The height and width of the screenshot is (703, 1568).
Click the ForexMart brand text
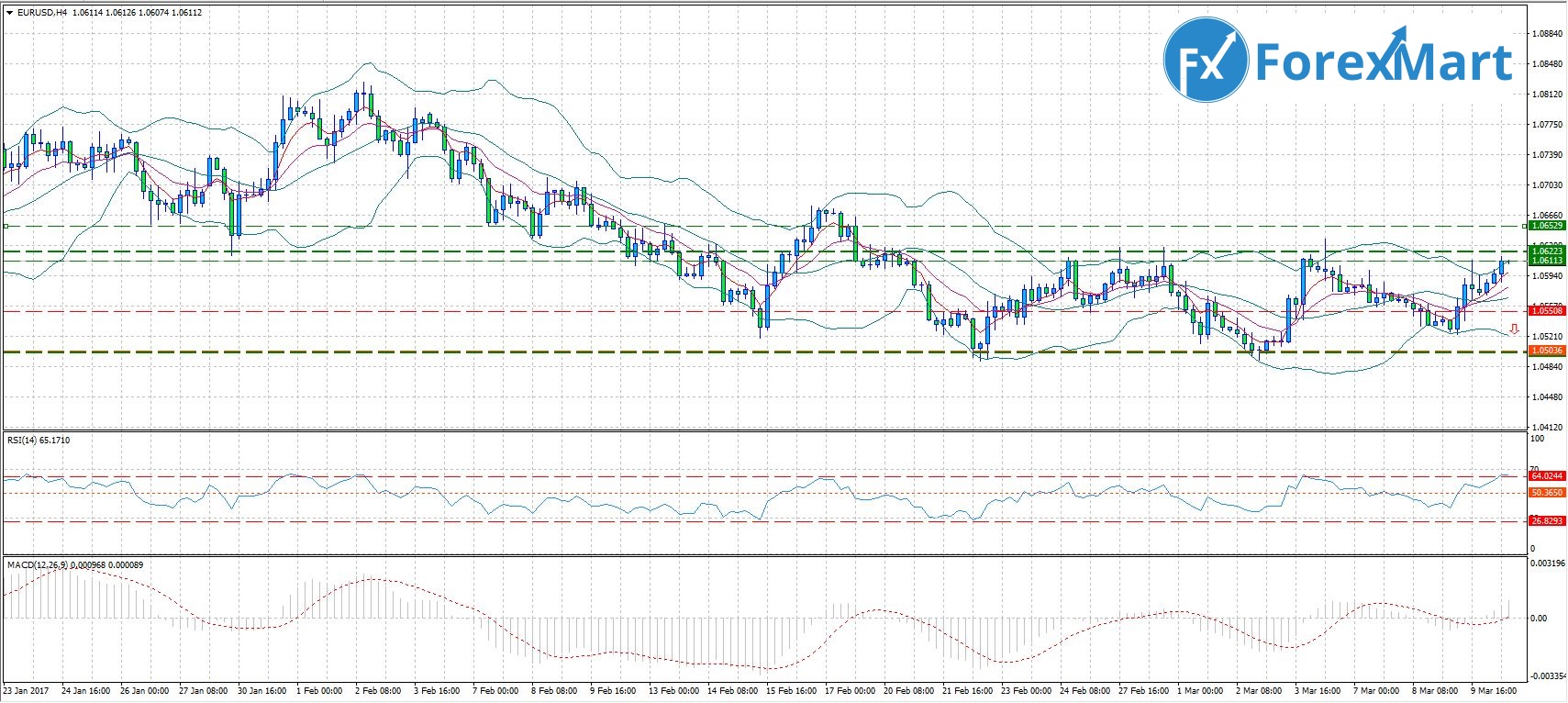coord(1382,62)
